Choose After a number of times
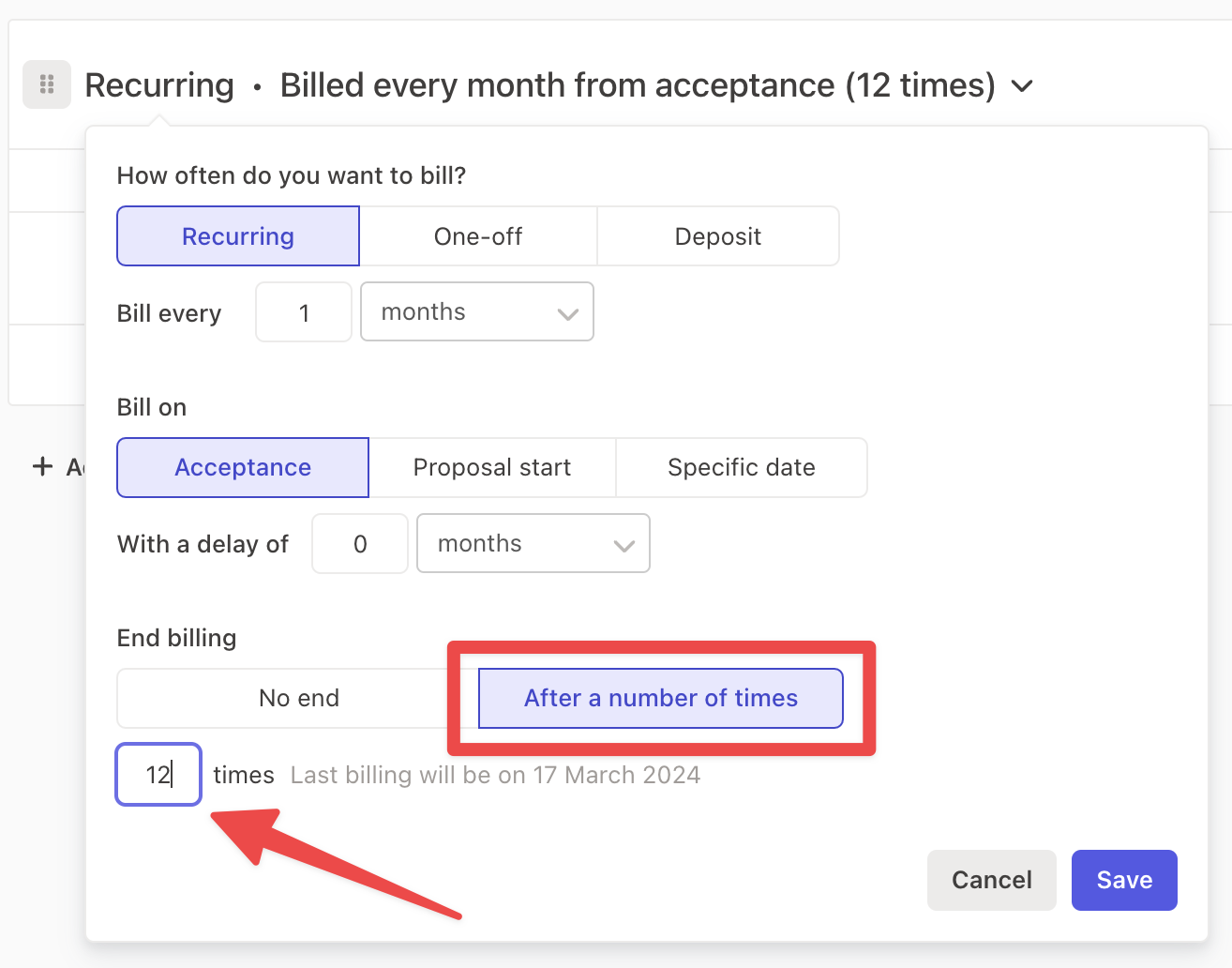The width and height of the screenshot is (1232, 968). coord(661,698)
